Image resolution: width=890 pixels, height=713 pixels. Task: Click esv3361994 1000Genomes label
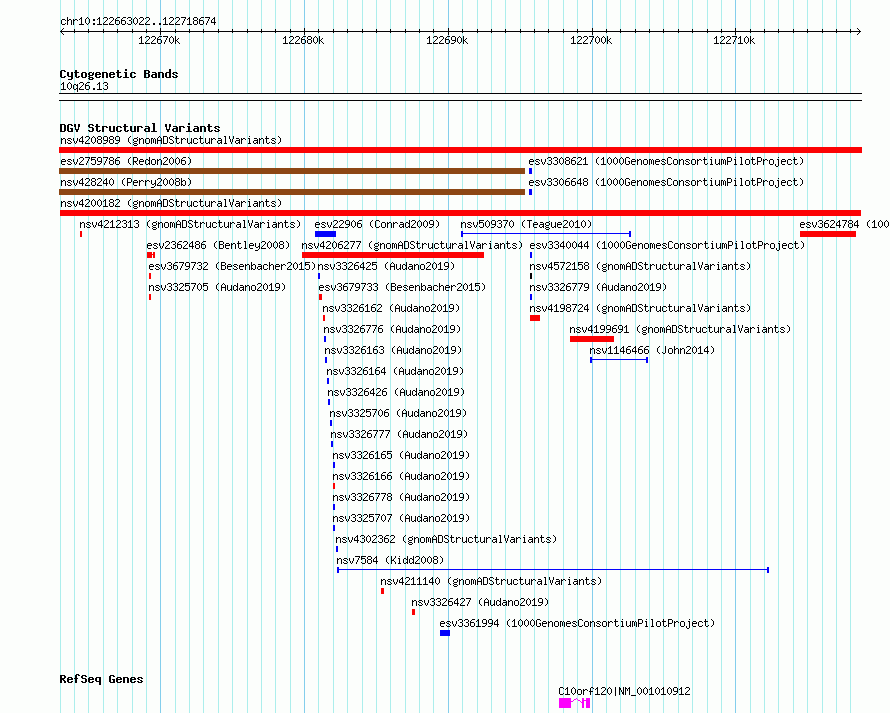[x=577, y=623]
